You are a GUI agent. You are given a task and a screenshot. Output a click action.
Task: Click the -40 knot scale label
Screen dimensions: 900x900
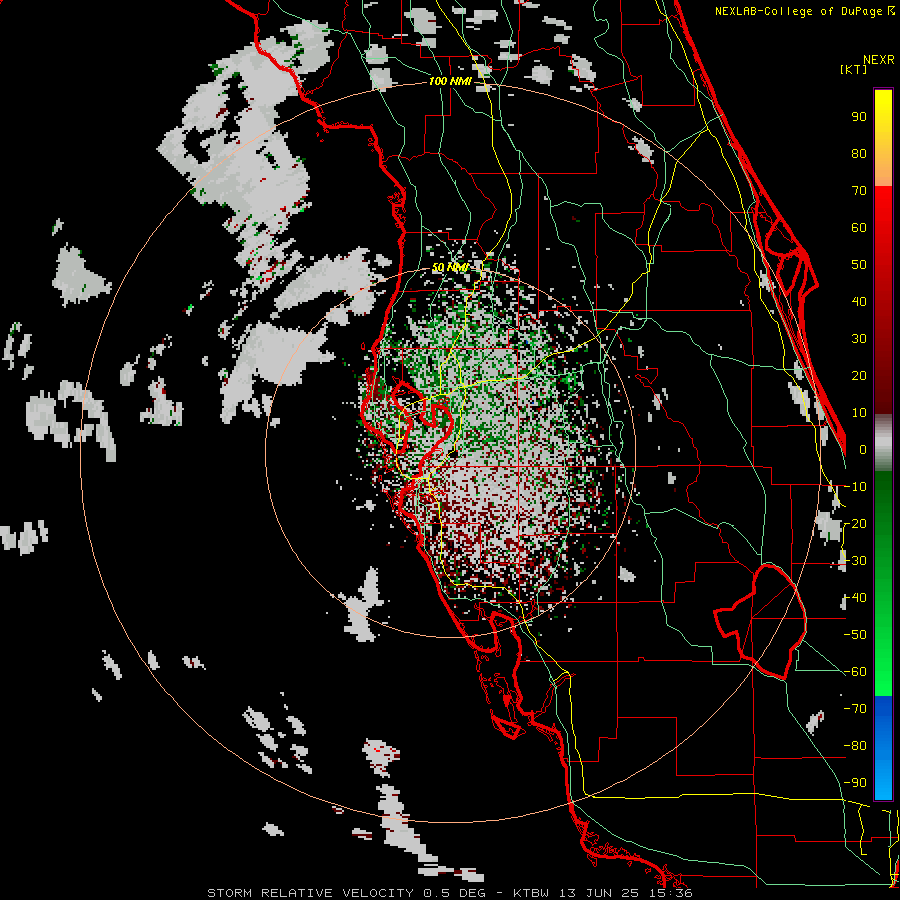[855, 598]
